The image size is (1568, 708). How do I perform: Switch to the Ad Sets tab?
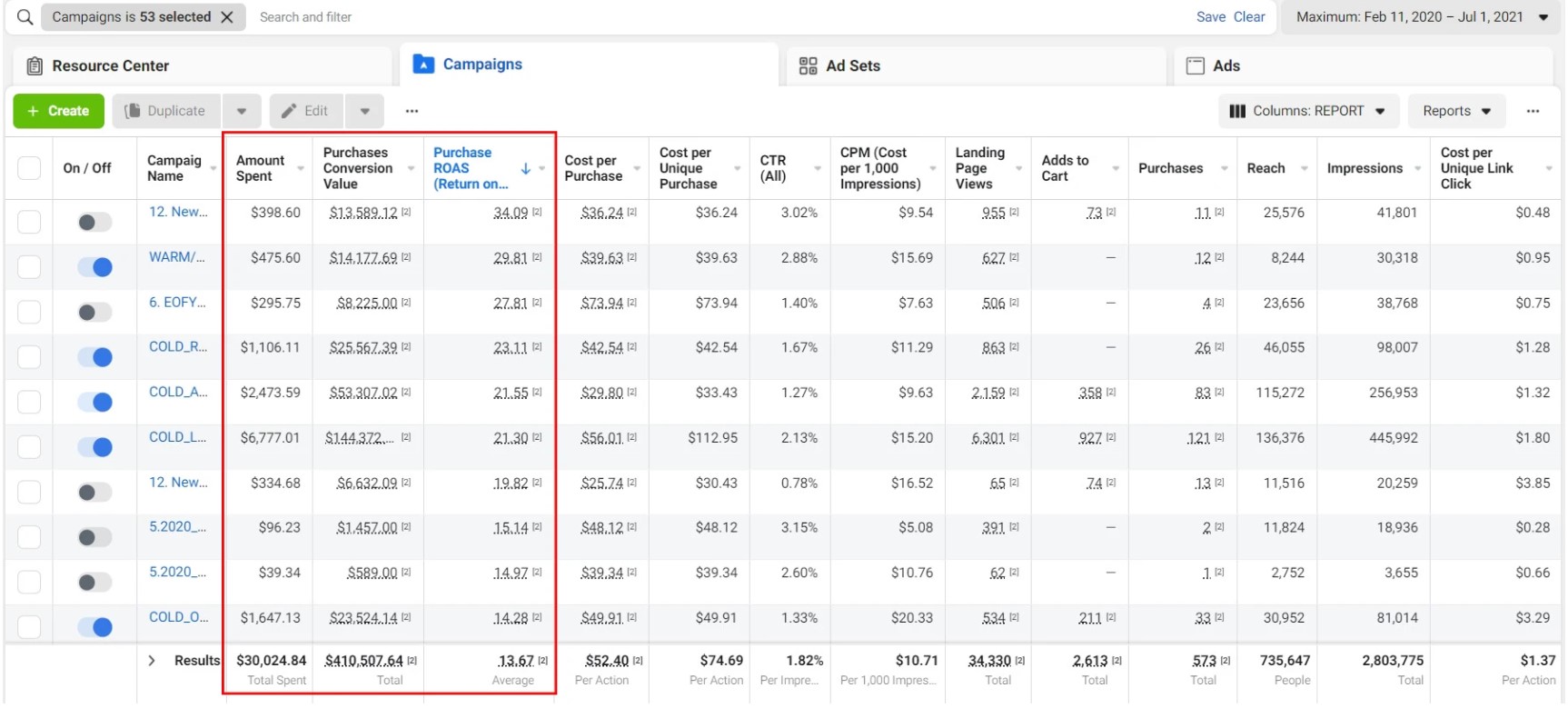pos(852,65)
